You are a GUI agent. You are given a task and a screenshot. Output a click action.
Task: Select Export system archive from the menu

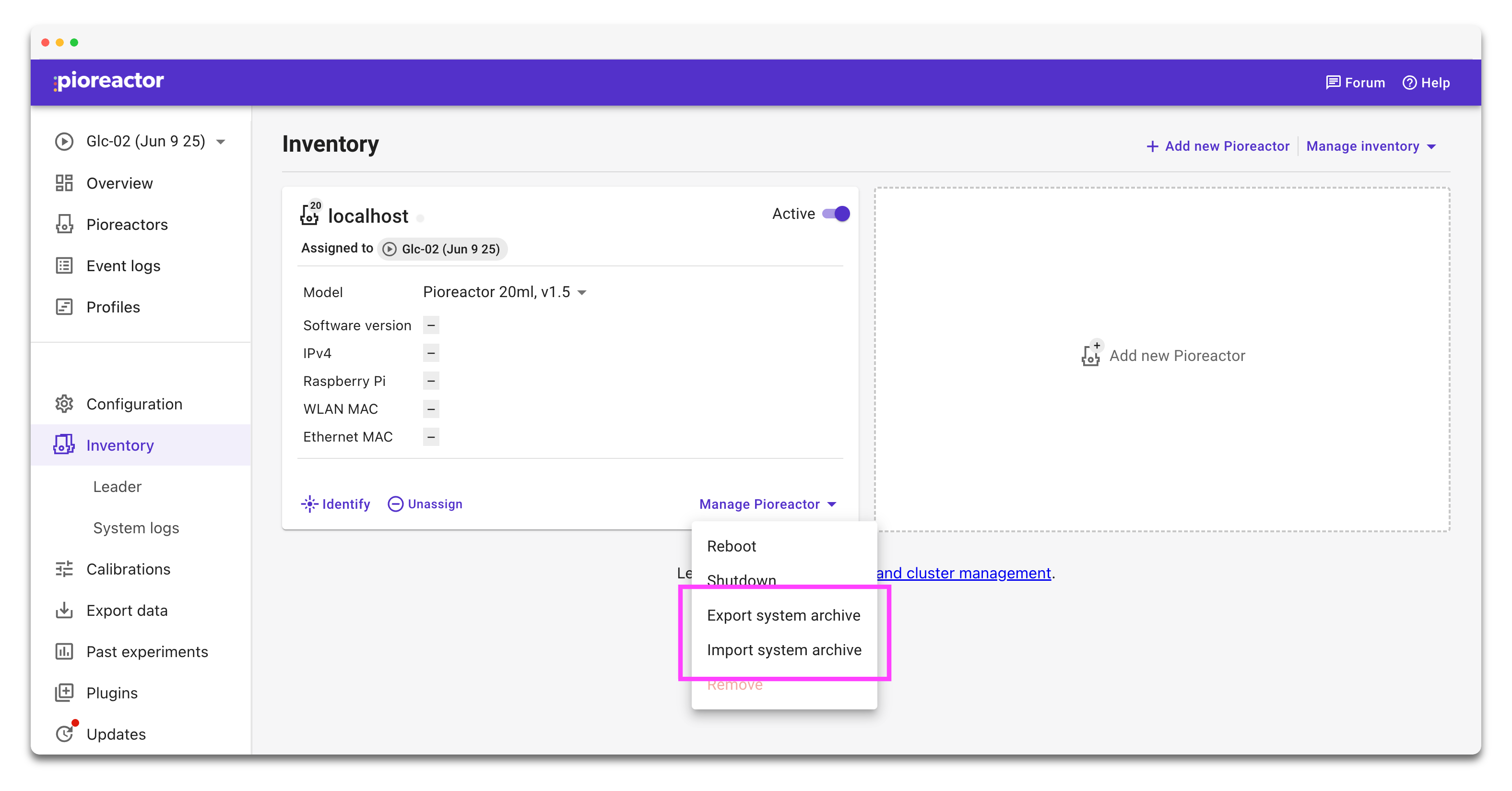click(x=784, y=615)
